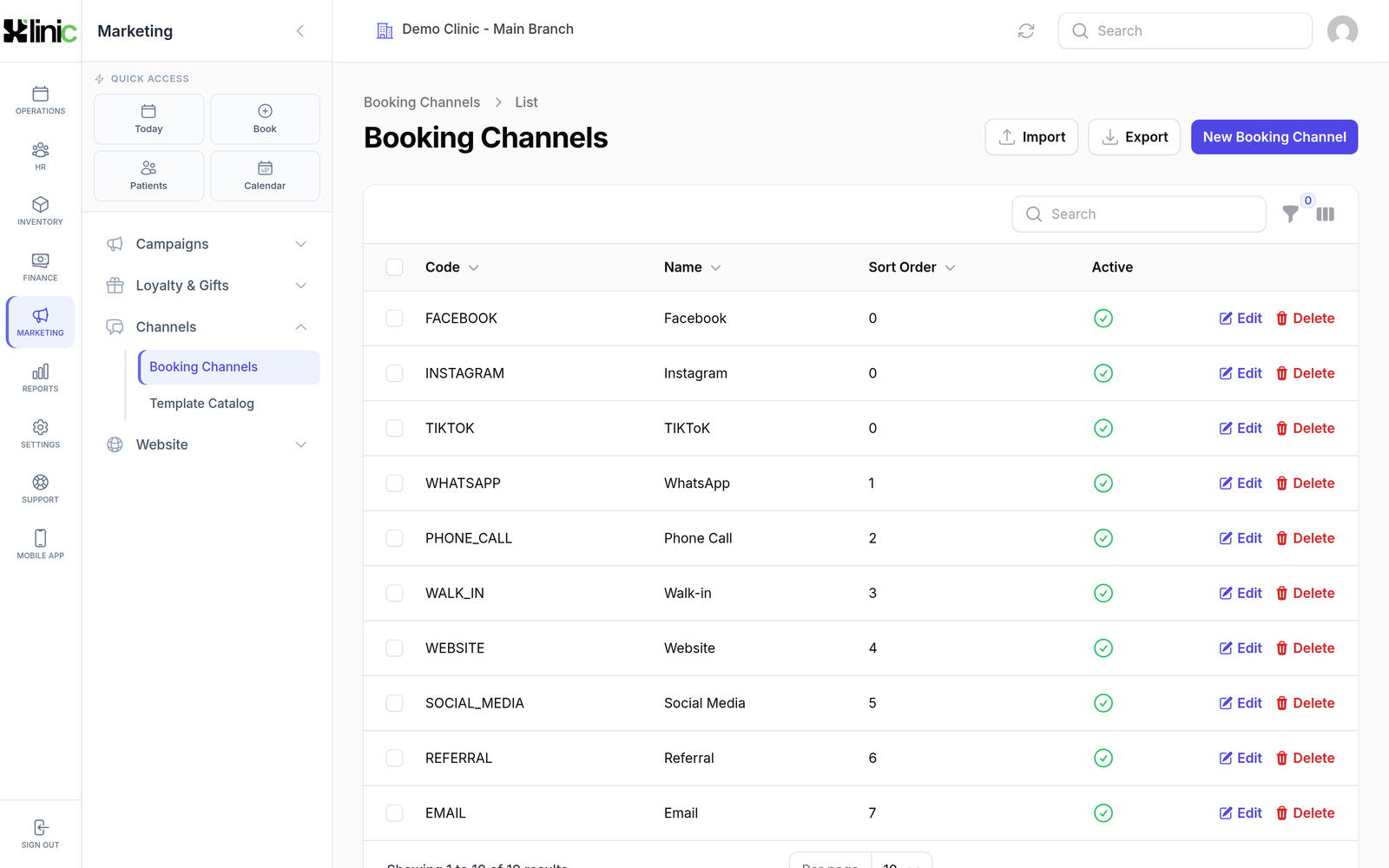Viewport: 1389px width, 868px height.
Task: Edit the Instagram channel
Action: click(1241, 373)
